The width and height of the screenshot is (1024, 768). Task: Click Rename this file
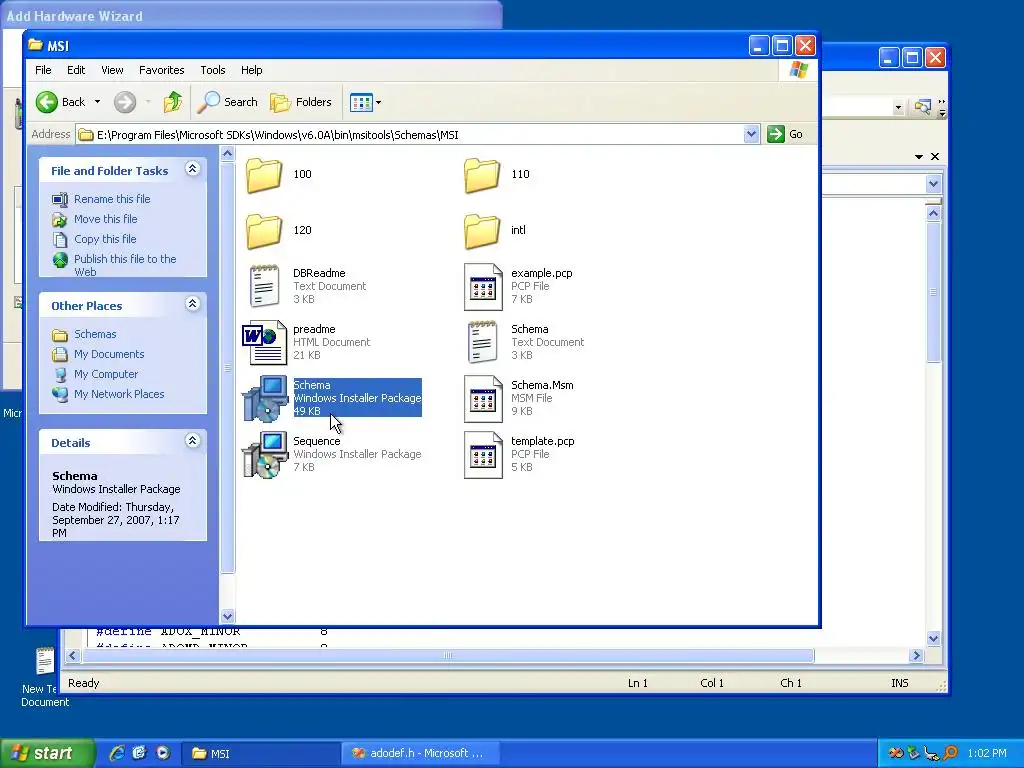point(112,199)
